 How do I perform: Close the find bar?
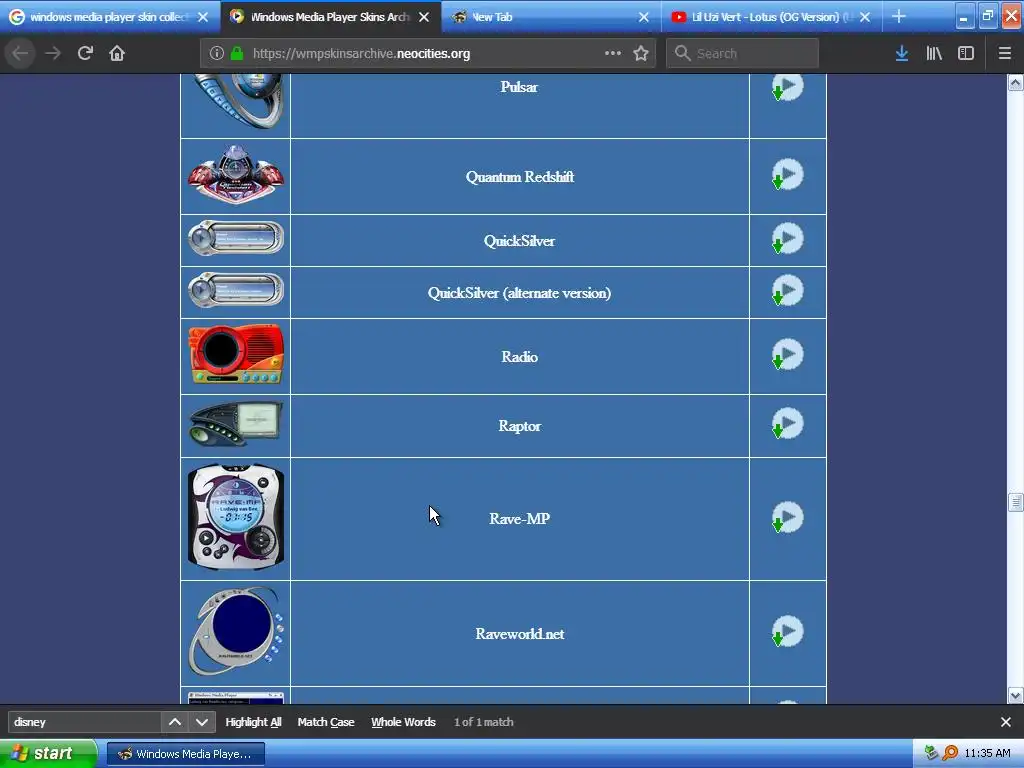pyautogui.click(x=1006, y=722)
